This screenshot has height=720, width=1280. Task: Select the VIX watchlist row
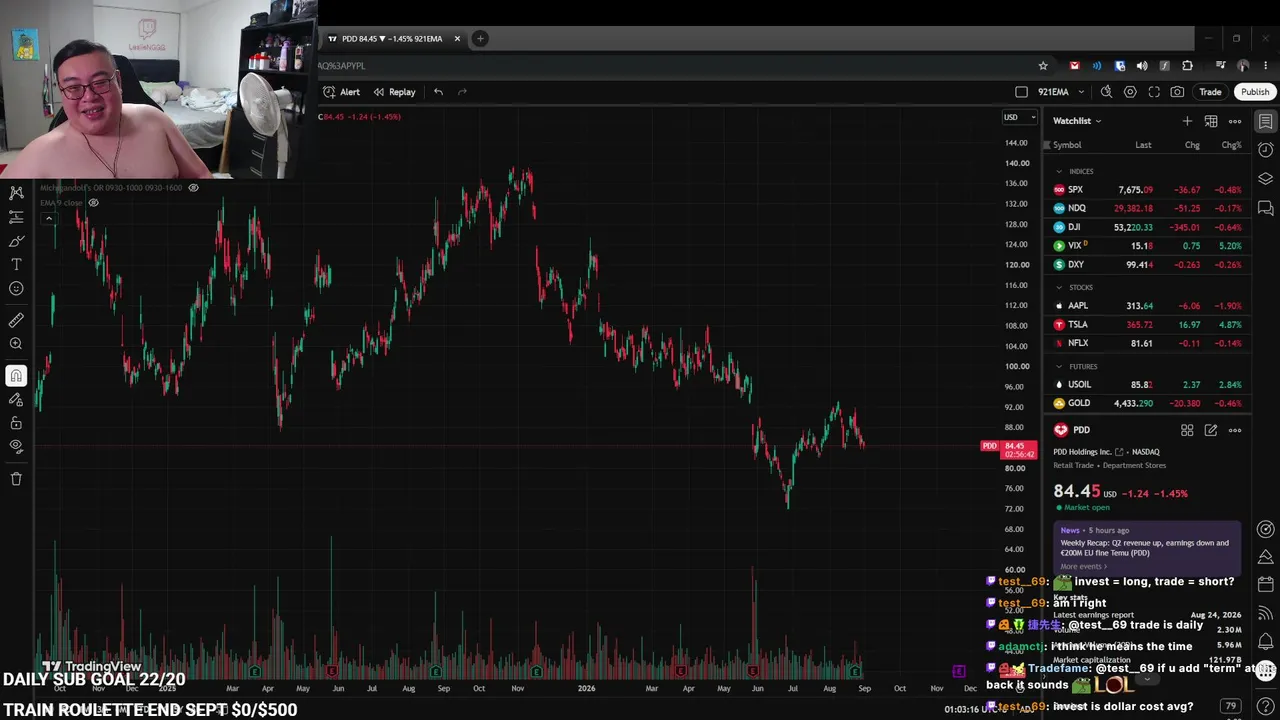coord(1148,246)
